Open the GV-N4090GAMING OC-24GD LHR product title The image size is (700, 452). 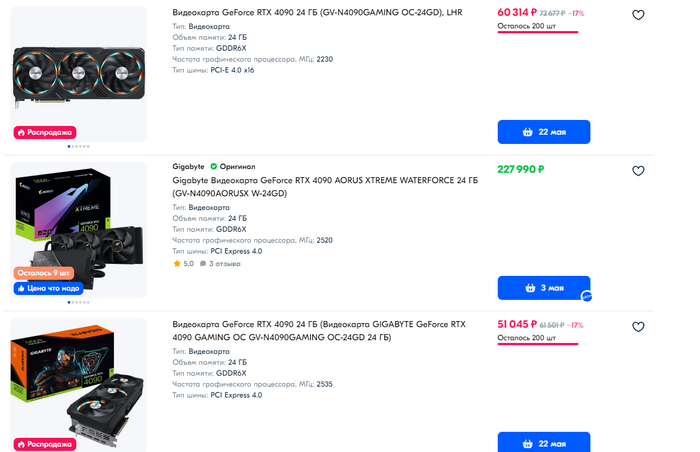pyautogui.click(x=317, y=13)
